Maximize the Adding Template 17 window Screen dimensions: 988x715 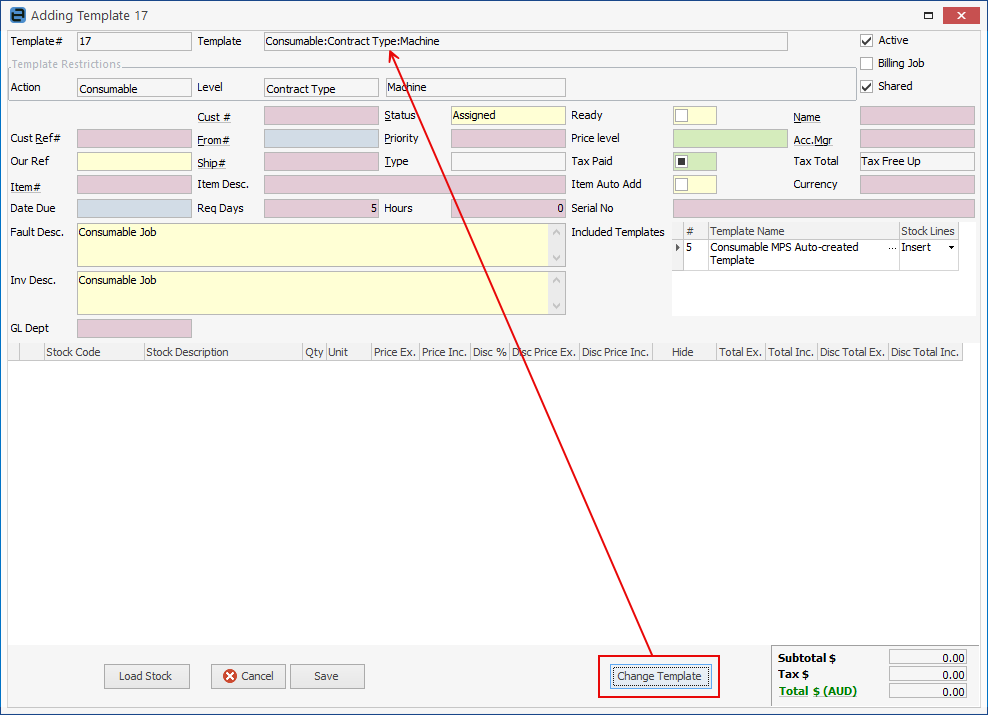[928, 15]
